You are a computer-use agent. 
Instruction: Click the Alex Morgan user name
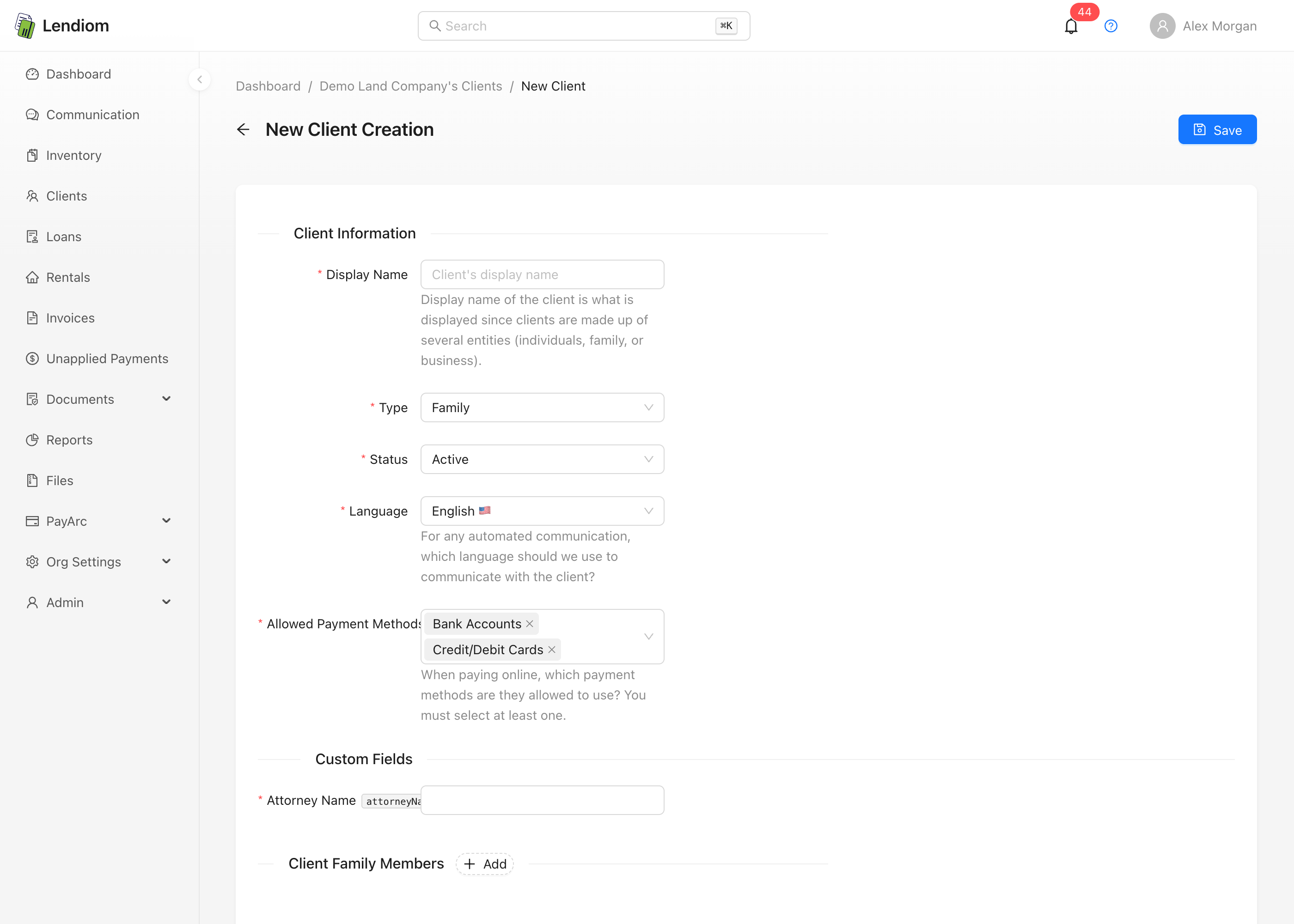pyautogui.click(x=1220, y=26)
